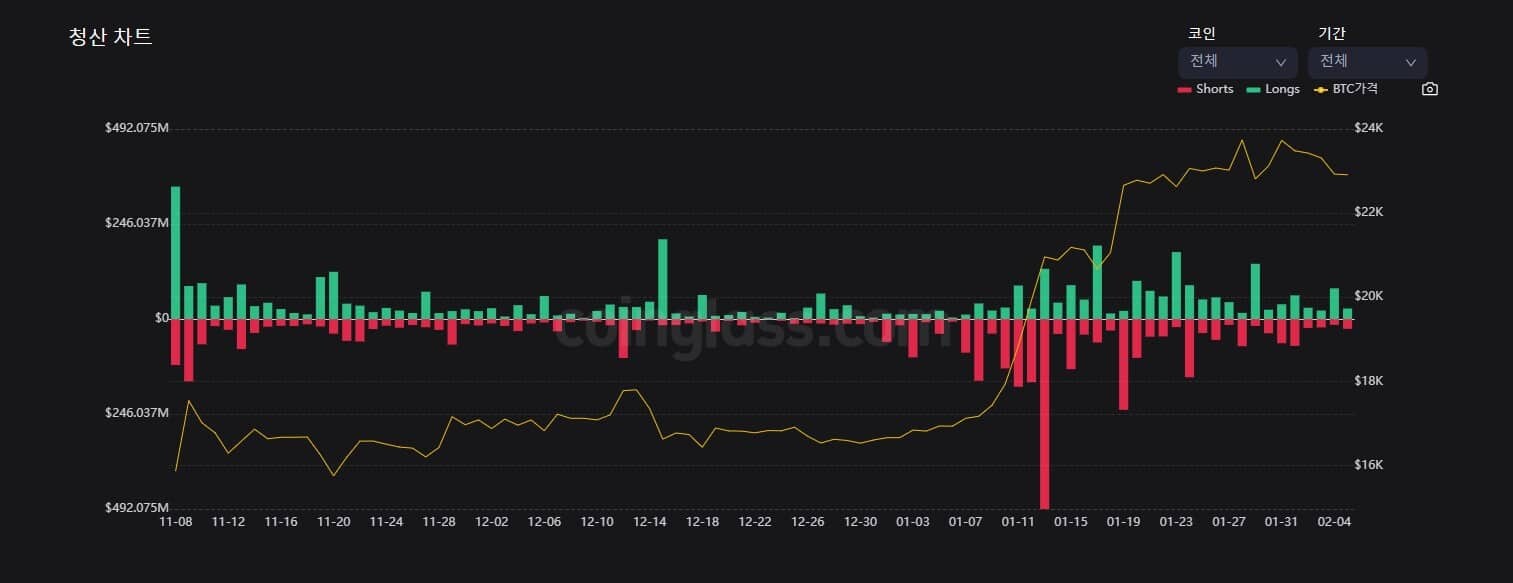Click the camera screenshot icon

(1430, 89)
